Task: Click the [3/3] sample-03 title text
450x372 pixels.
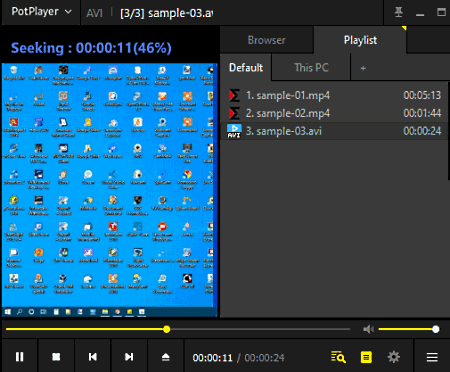Action: (167, 13)
